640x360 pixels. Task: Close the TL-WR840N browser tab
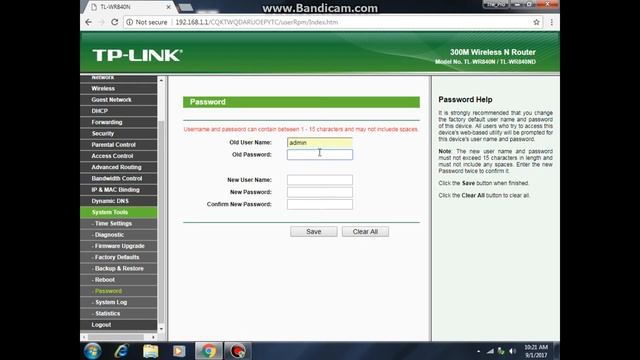coord(169,7)
